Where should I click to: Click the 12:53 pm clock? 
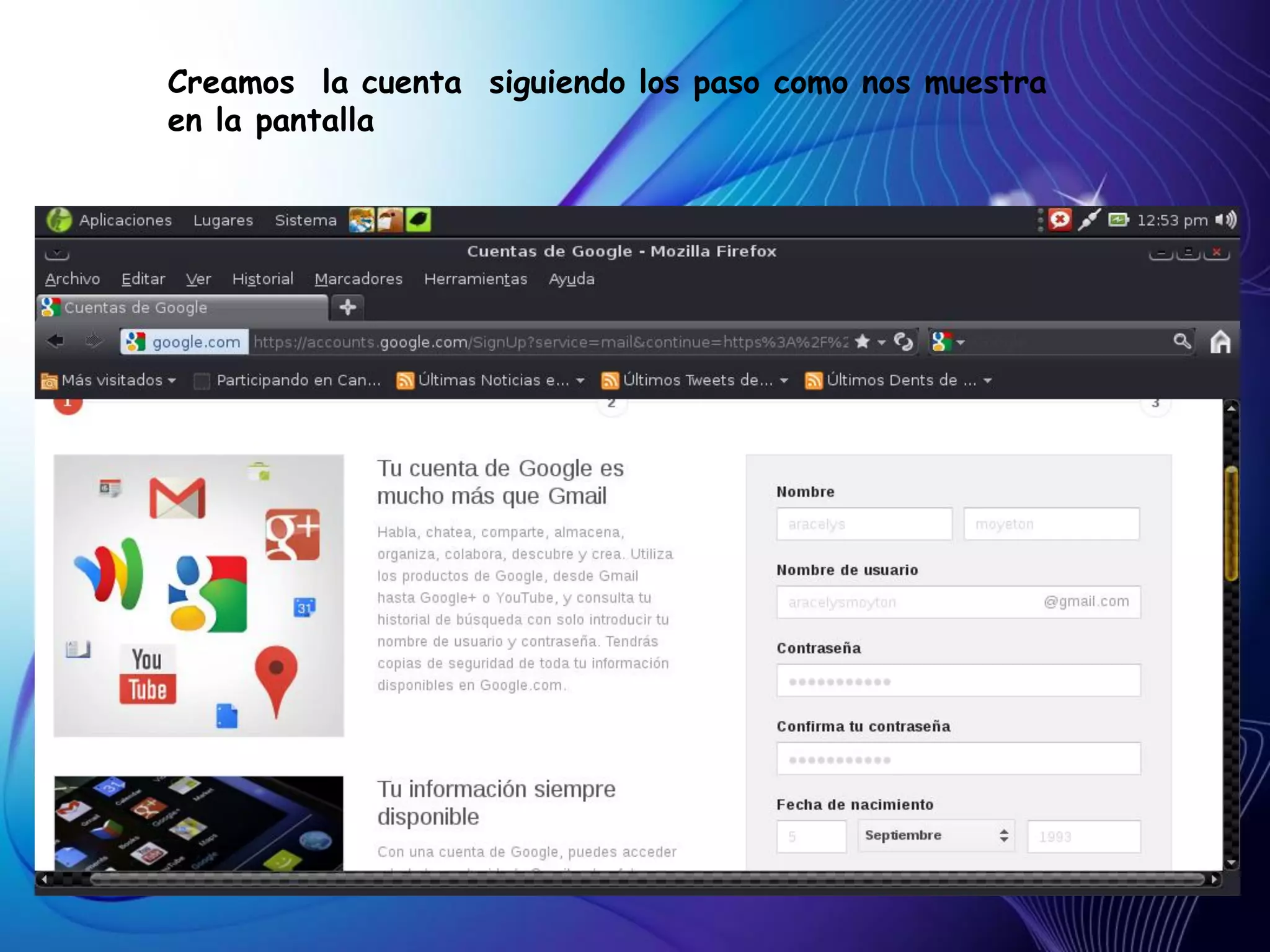[x=1172, y=220]
